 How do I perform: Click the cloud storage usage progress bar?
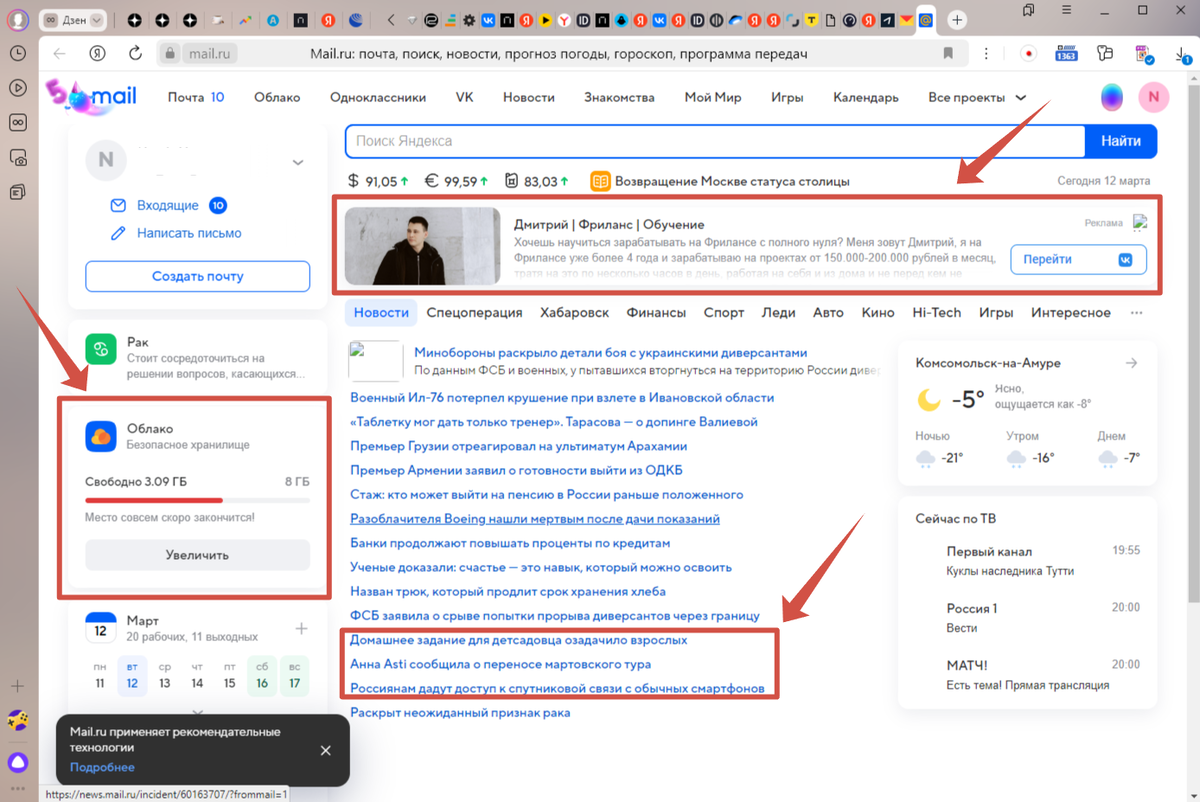(x=197, y=499)
